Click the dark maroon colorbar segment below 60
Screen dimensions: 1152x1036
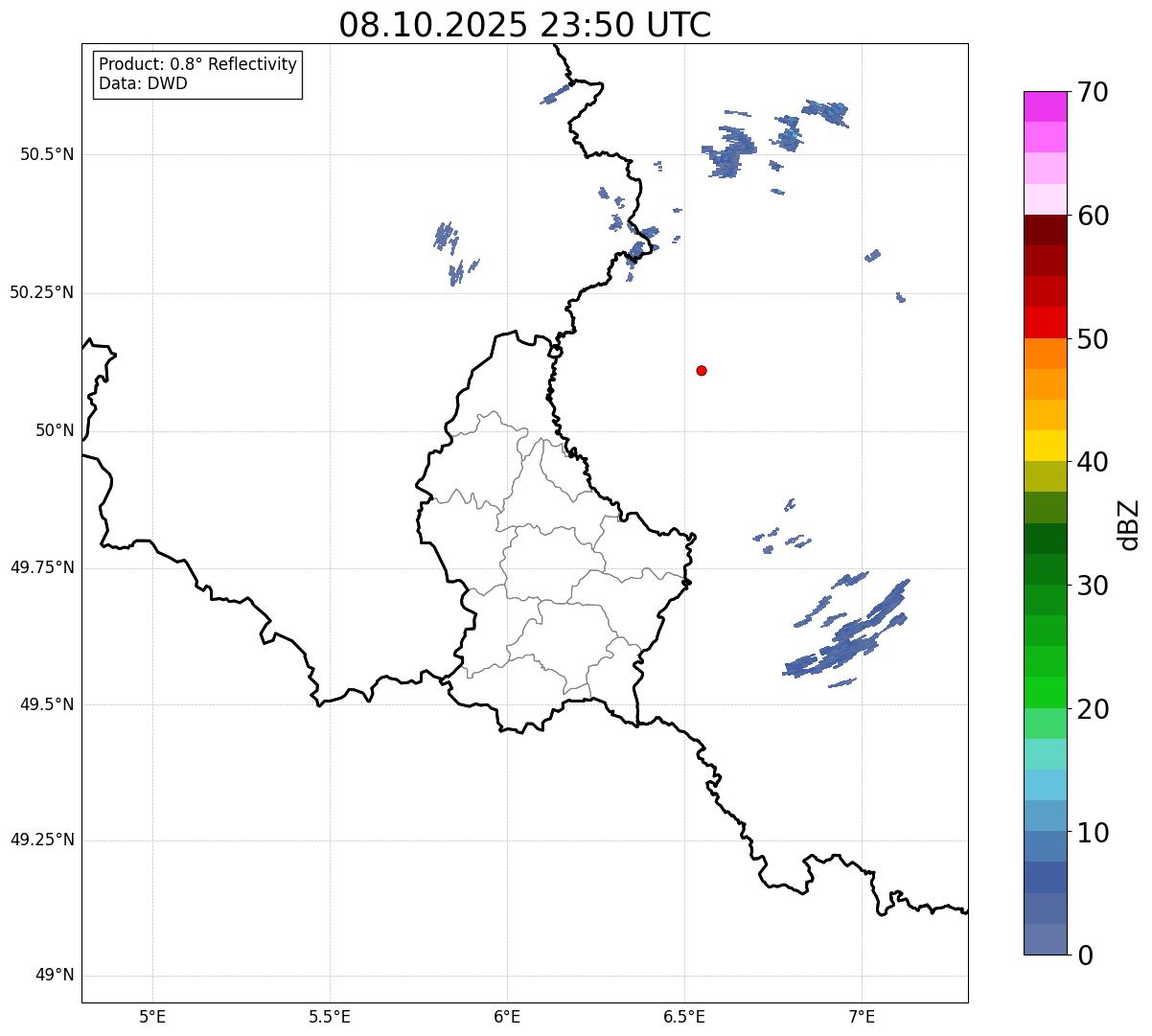(1045, 230)
